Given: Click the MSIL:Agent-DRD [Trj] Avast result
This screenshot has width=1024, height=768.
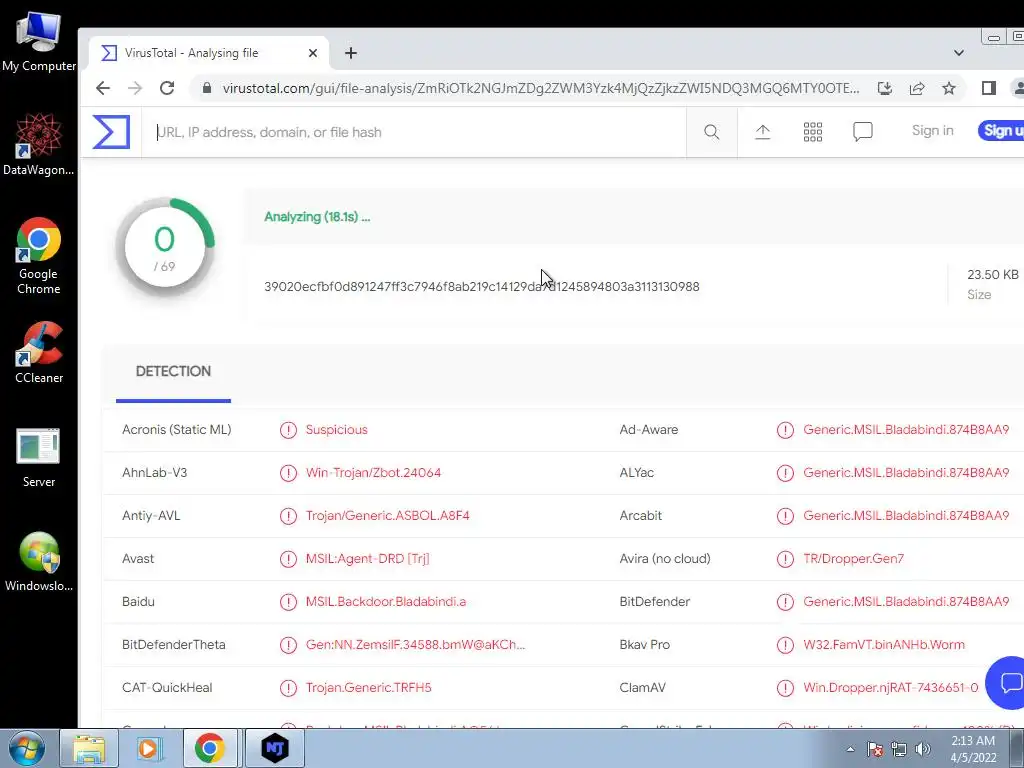Looking at the screenshot, I should pos(367,559).
